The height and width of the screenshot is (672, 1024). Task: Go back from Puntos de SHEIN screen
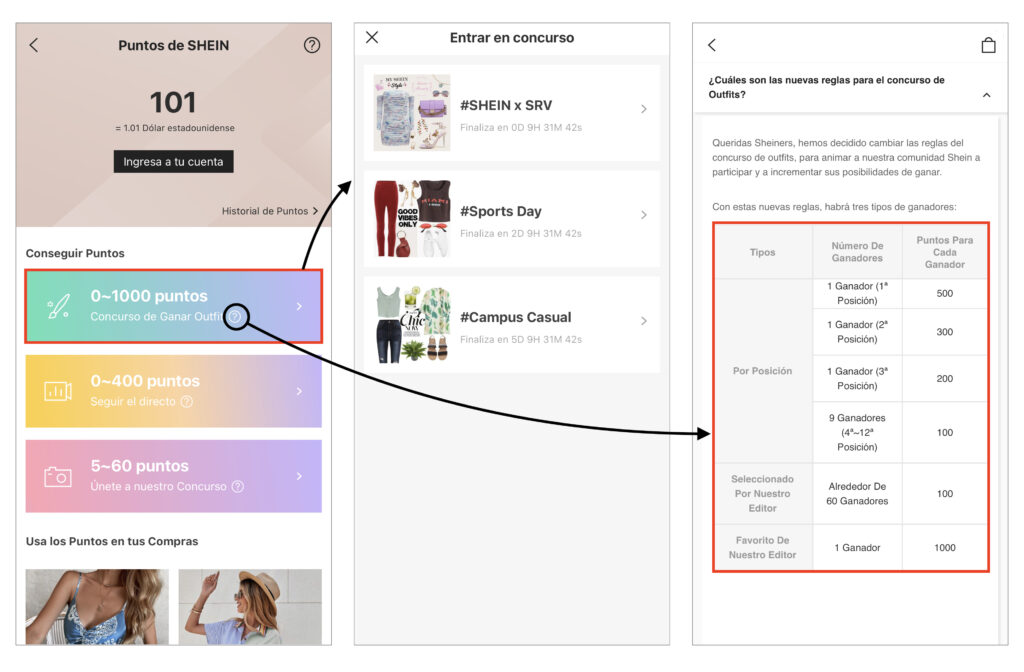[x=34, y=45]
